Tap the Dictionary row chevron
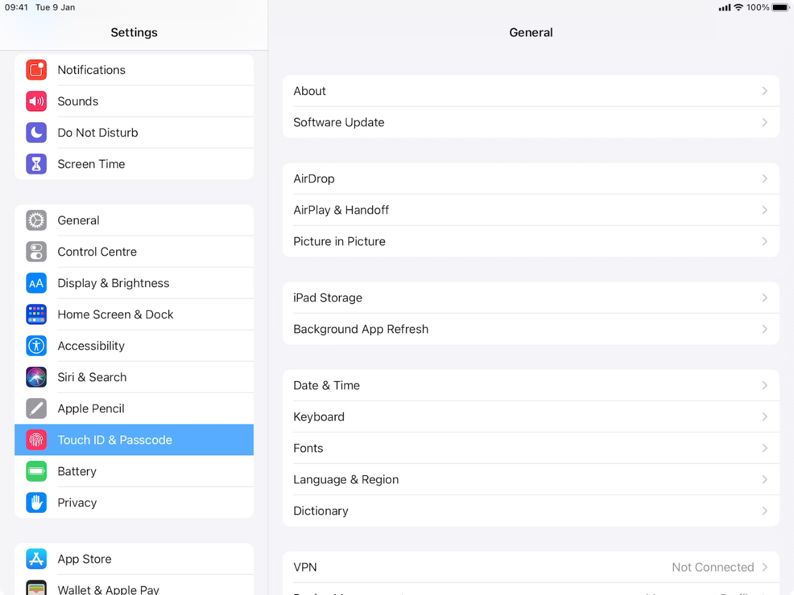Viewport: 794px width, 595px height. [x=765, y=511]
